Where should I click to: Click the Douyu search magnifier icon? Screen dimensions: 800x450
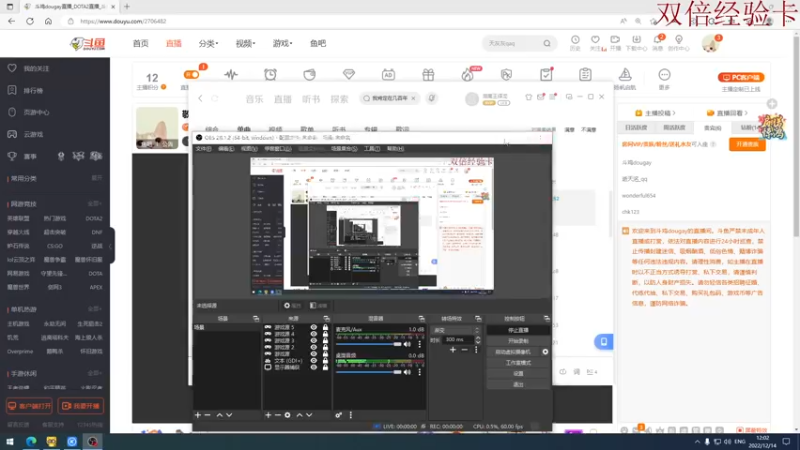click(547, 43)
